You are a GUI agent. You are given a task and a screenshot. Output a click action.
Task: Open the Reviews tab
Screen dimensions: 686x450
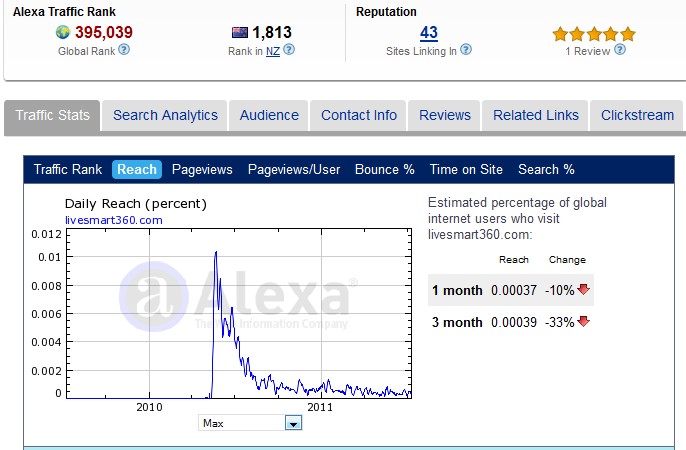444,115
